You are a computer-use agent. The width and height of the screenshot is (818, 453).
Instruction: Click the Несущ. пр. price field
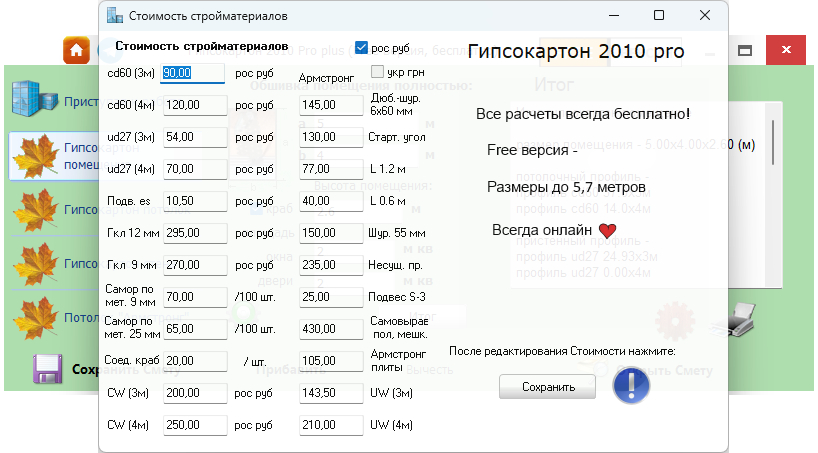331,265
